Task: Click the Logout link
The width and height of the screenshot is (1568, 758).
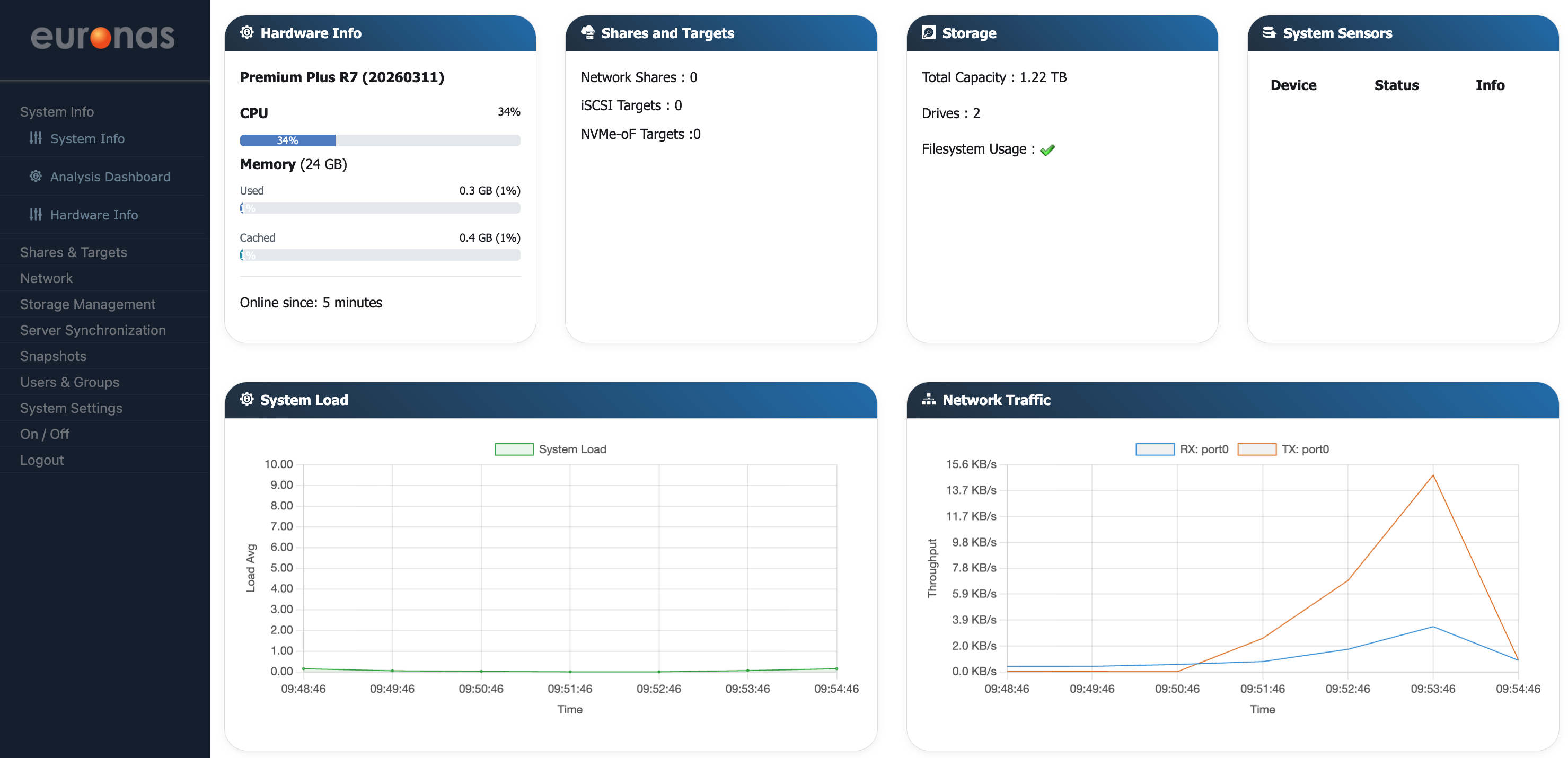Action: (x=41, y=460)
